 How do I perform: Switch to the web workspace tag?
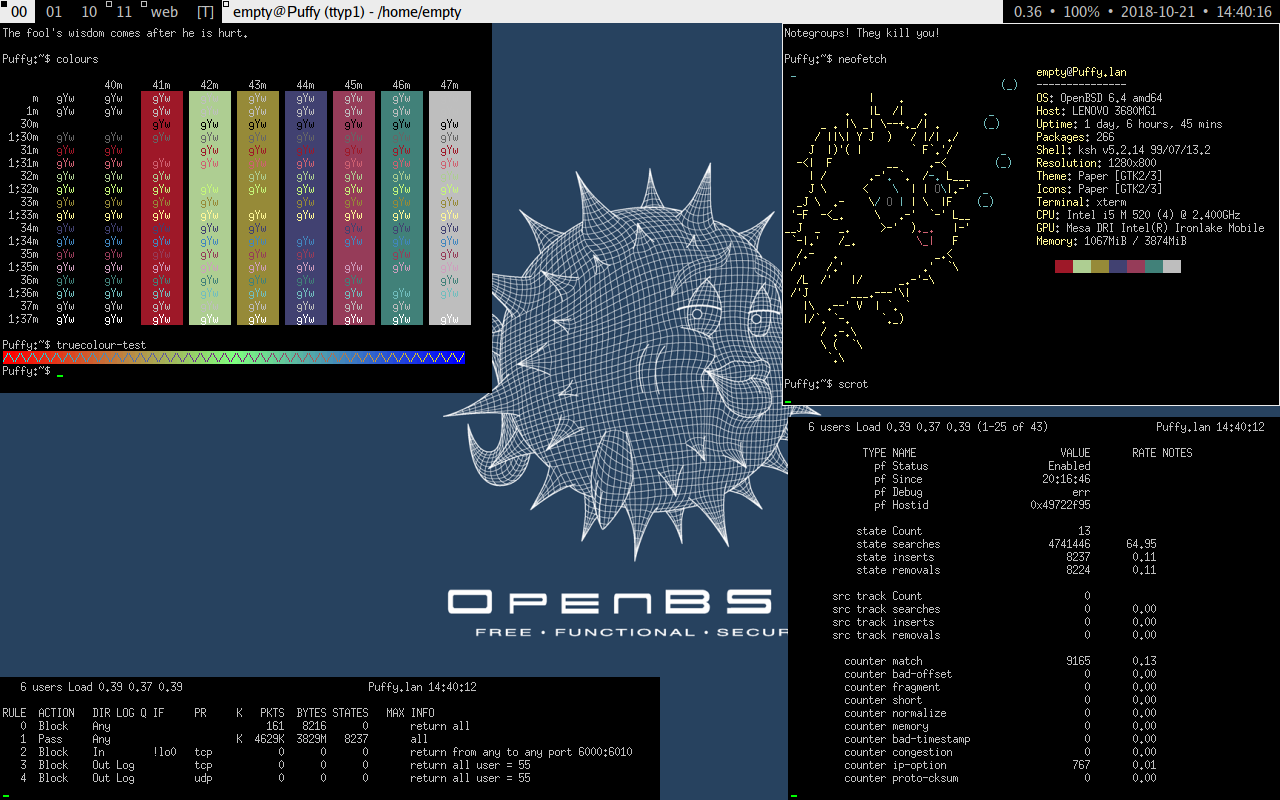(x=163, y=12)
